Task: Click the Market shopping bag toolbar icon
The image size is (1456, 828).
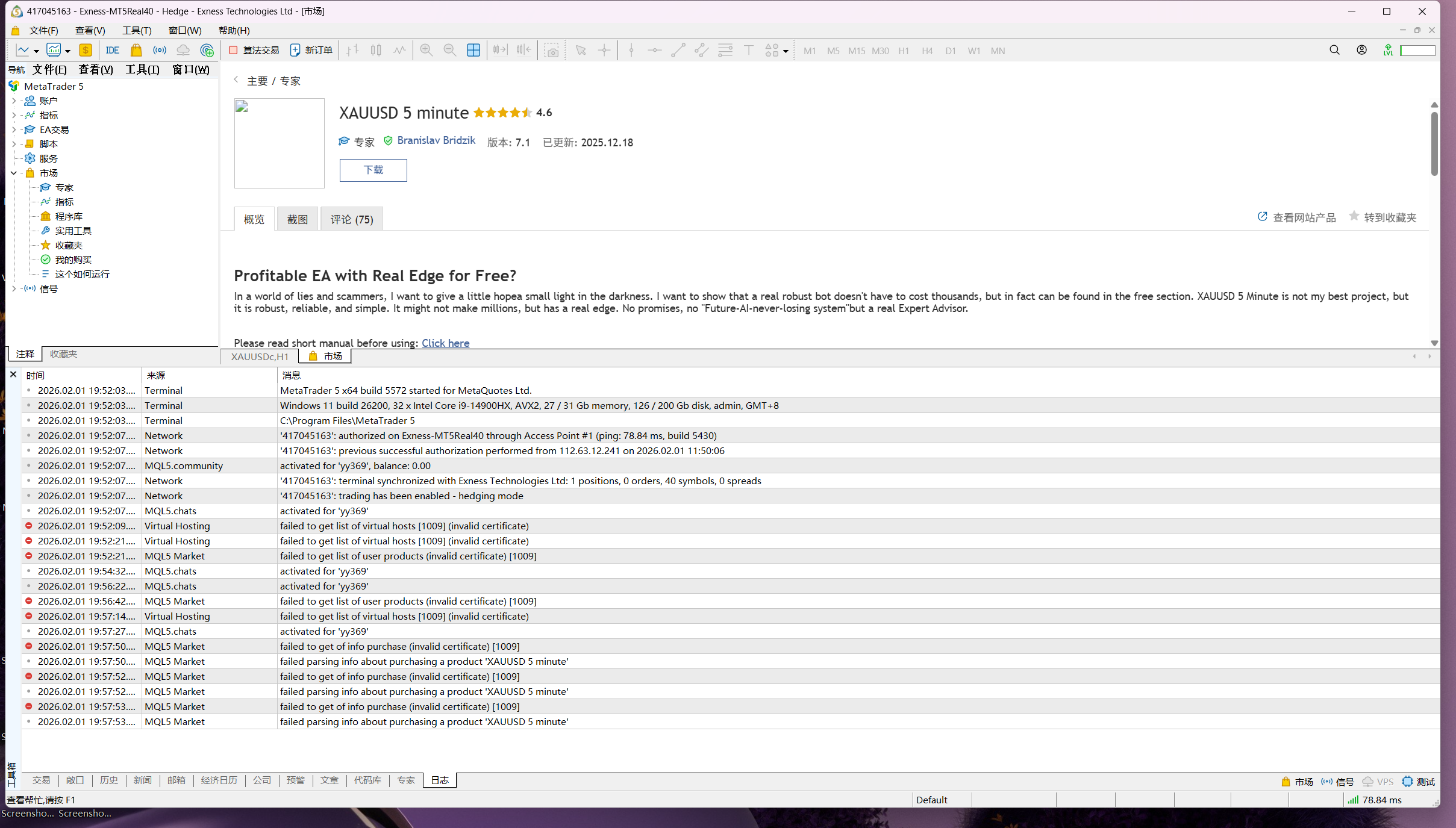Action: click(136, 51)
